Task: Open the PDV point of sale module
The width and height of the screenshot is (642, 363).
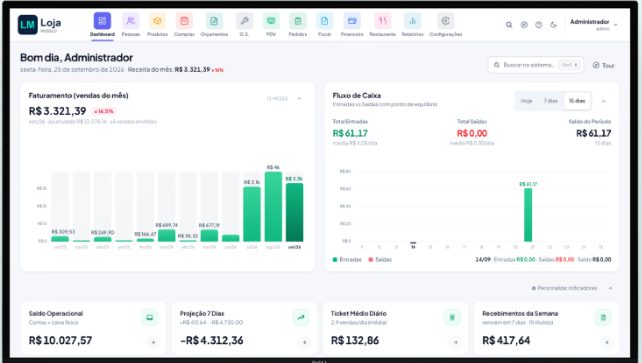Action: pos(271,25)
